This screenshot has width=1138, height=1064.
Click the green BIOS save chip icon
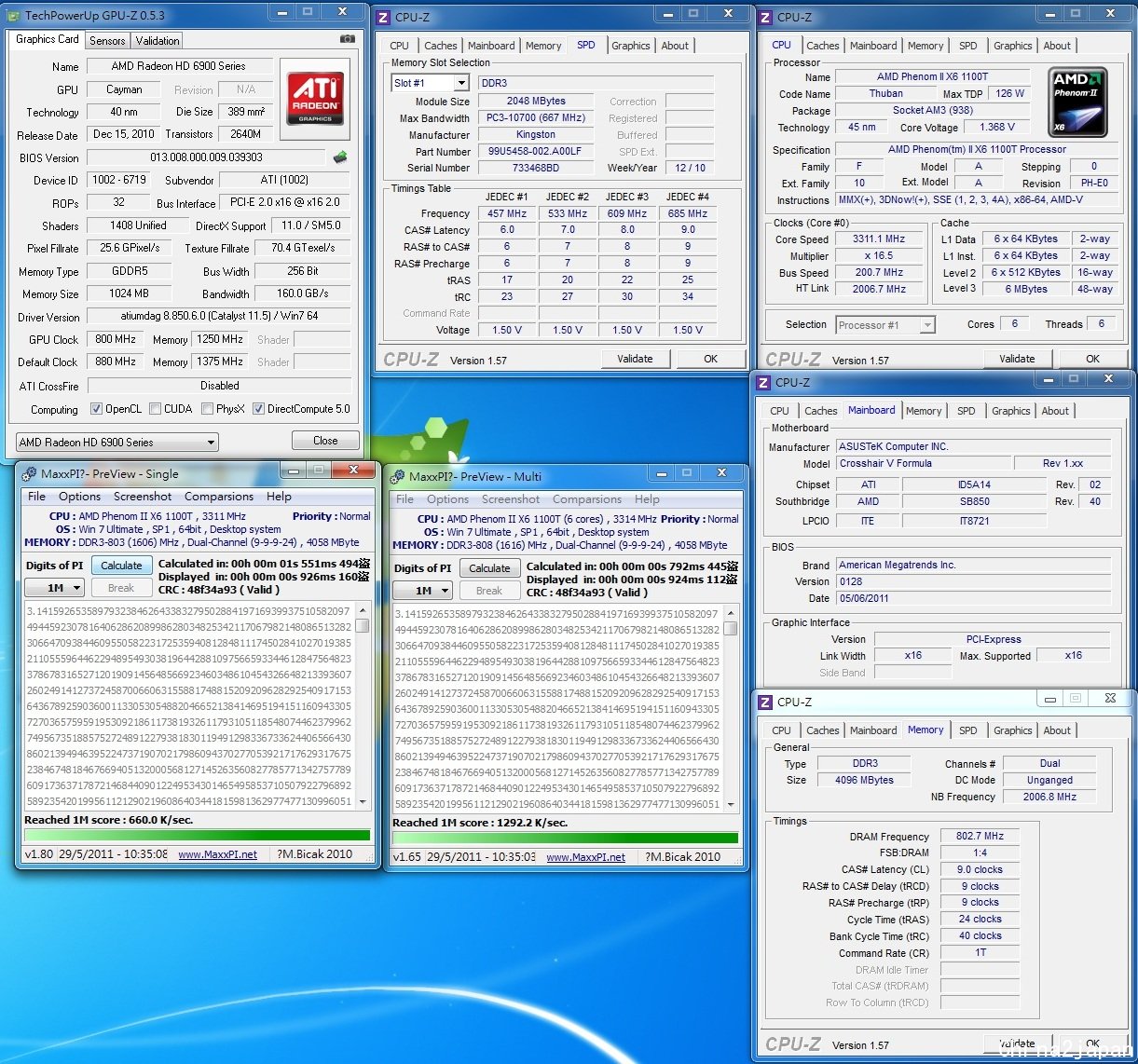(340, 157)
